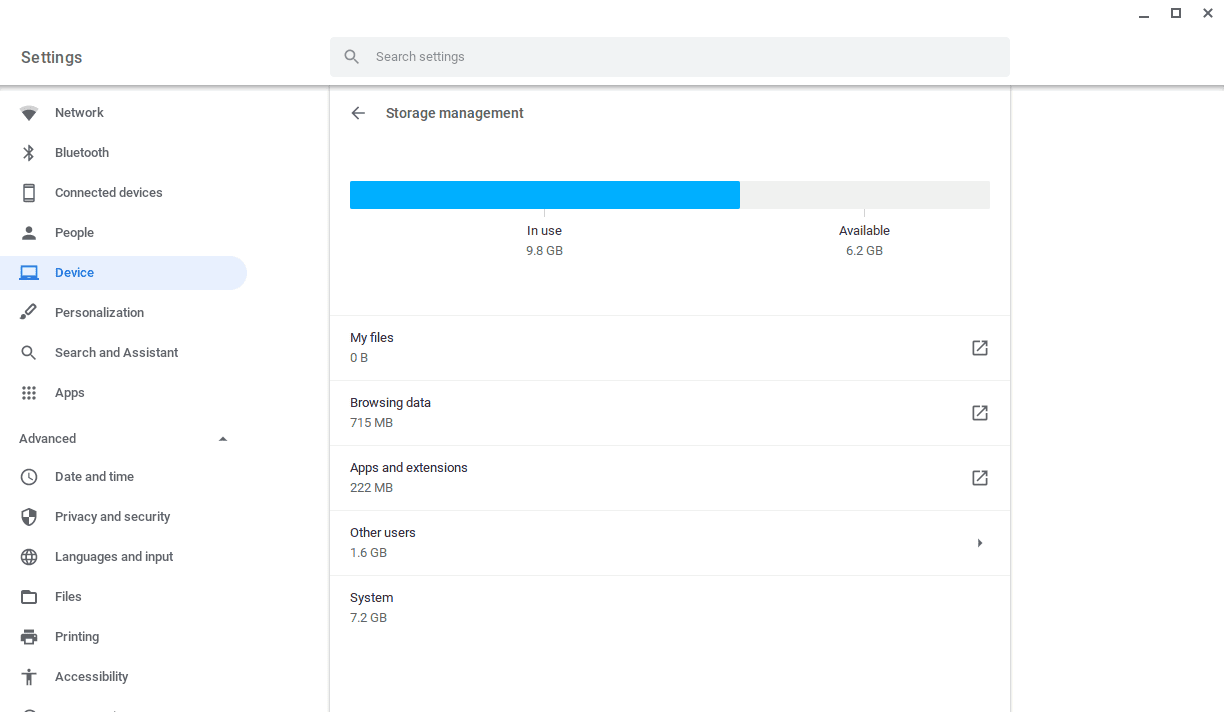The image size is (1224, 712).
Task: Click the Personalization brush icon
Action: (29, 313)
